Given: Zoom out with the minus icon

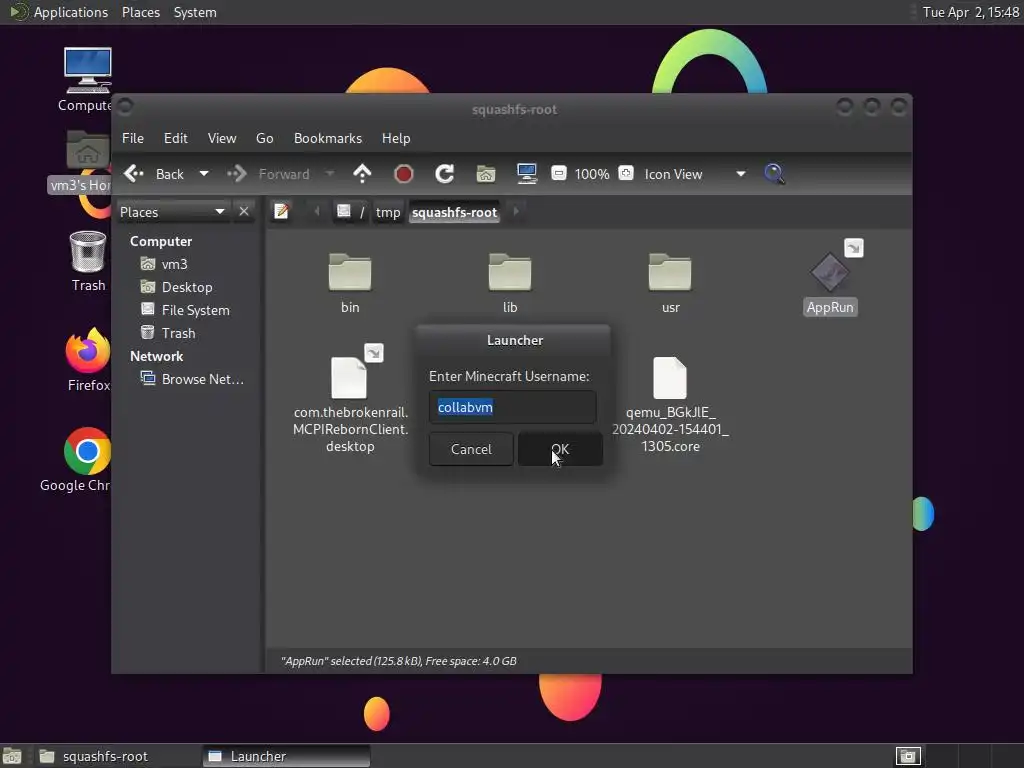Looking at the screenshot, I should click(x=558, y=173).
